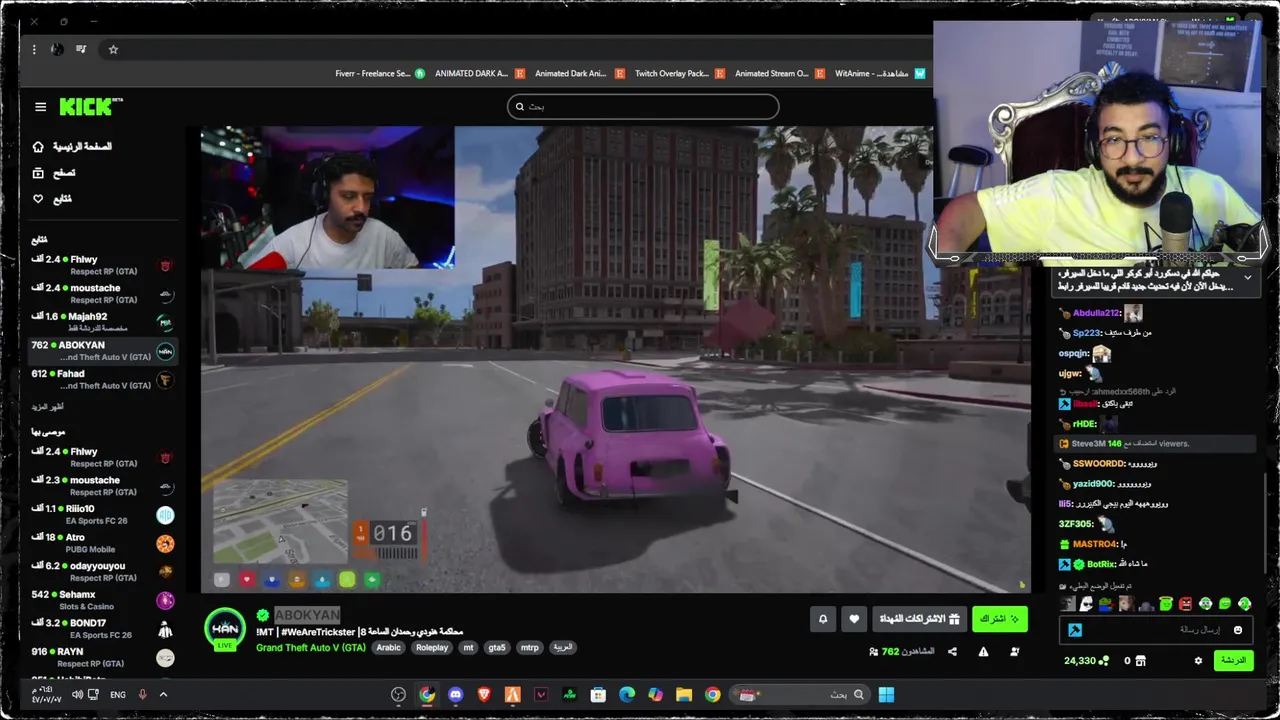Open the Twitch Overlay Pack... bookmark
Screen dimensions: 1280x720
point(679,73)
